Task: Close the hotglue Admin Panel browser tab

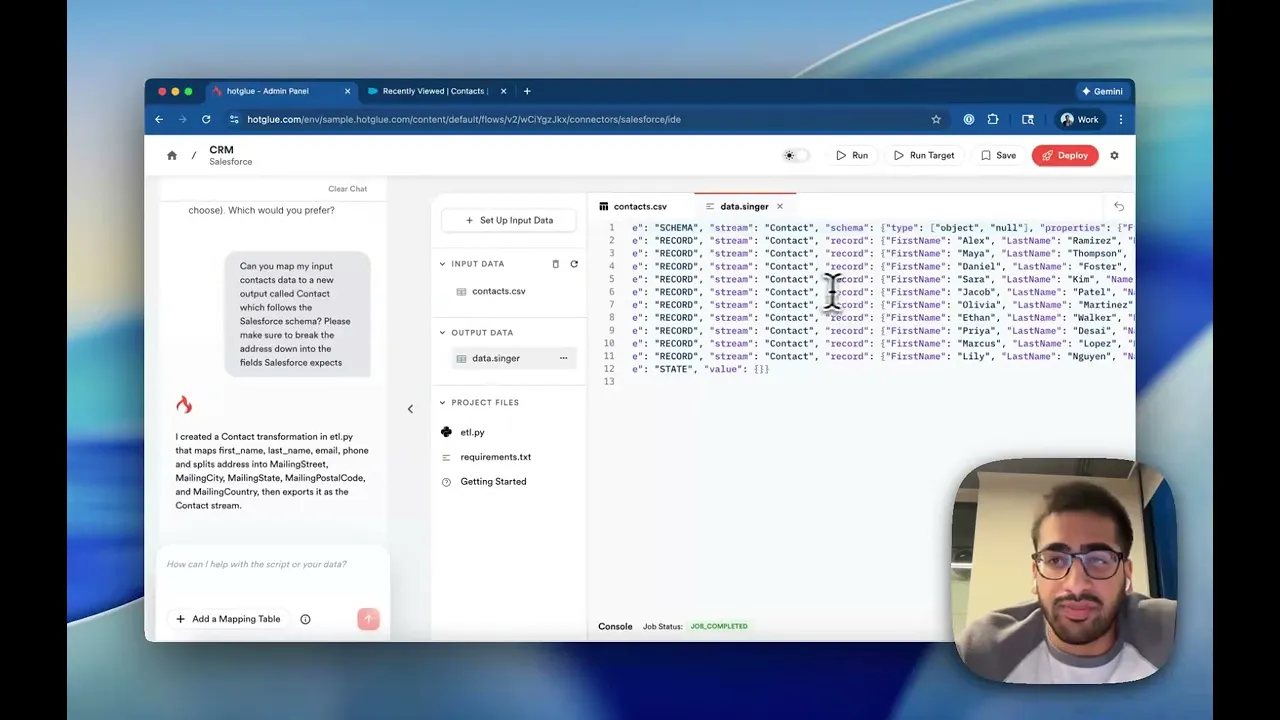Action: click(x=348, y=91)
